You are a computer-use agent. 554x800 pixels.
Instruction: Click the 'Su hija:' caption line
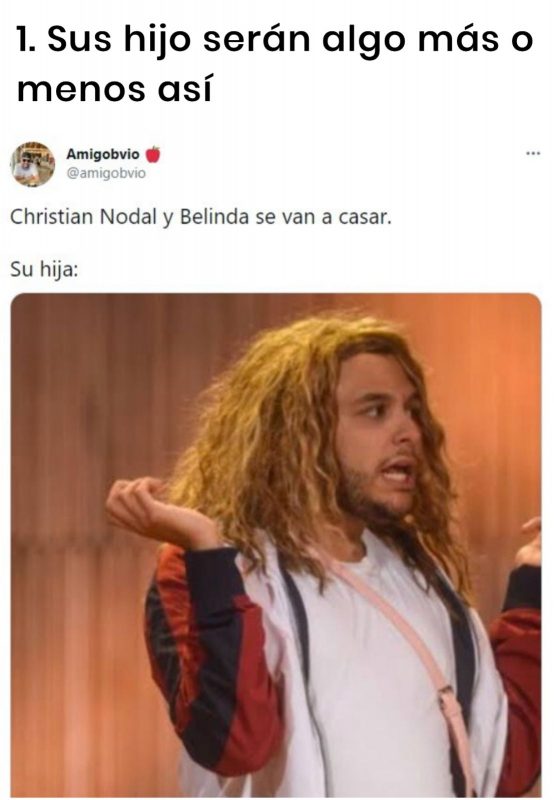(44, 269)
